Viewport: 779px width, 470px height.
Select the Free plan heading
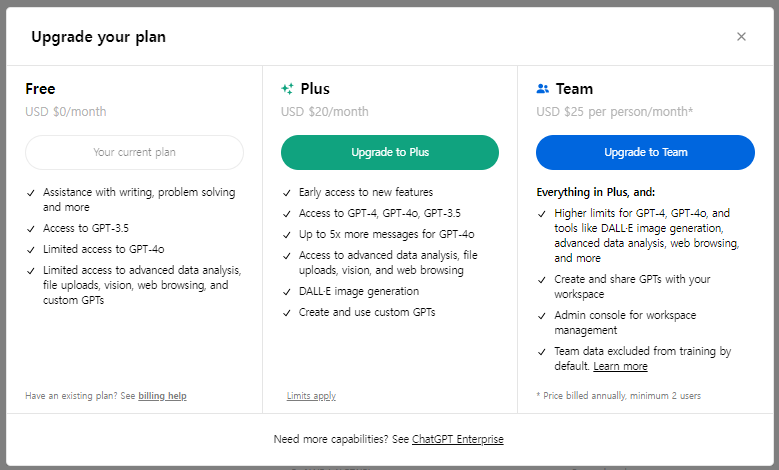coord(40,89)
